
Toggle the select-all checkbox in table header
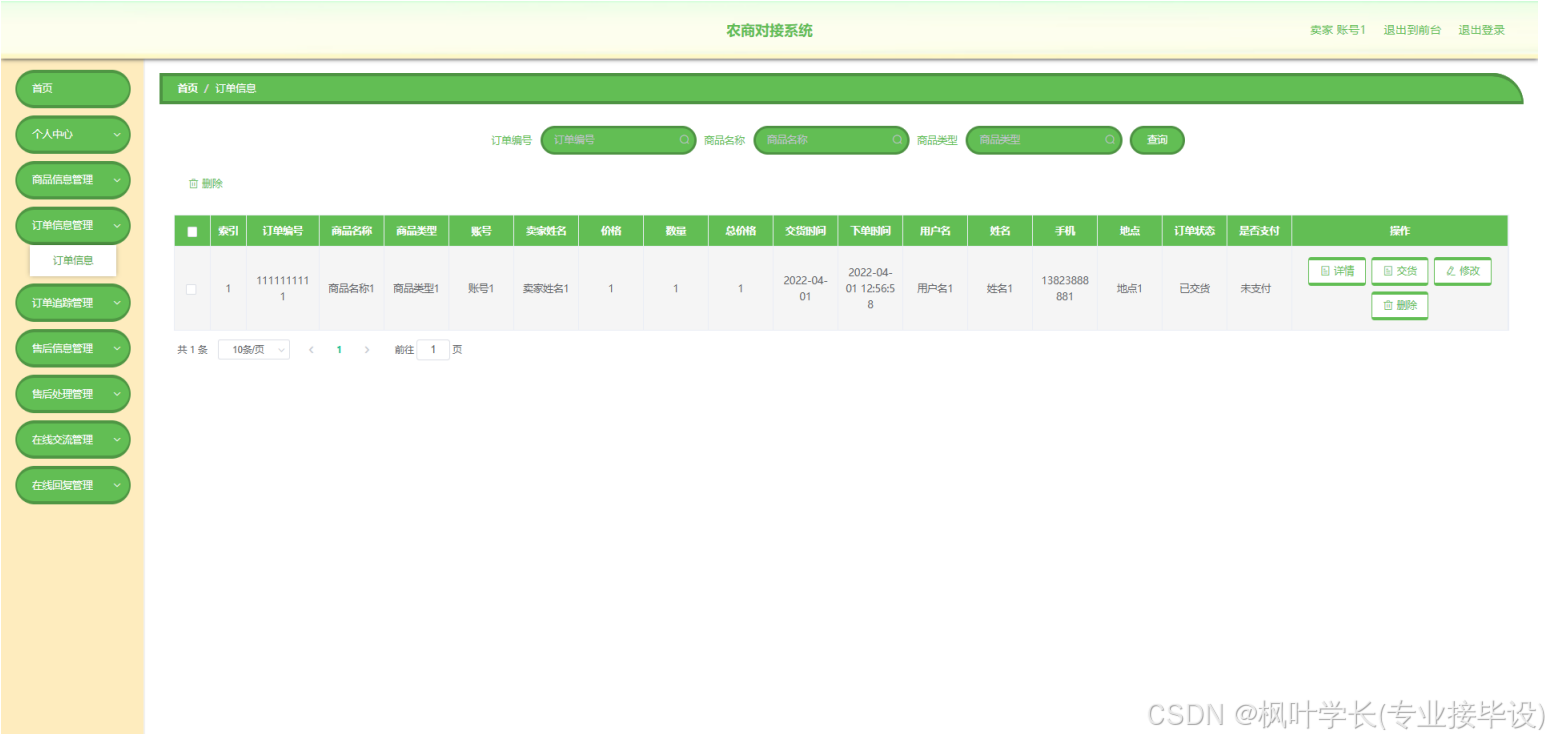pos(192,231)
